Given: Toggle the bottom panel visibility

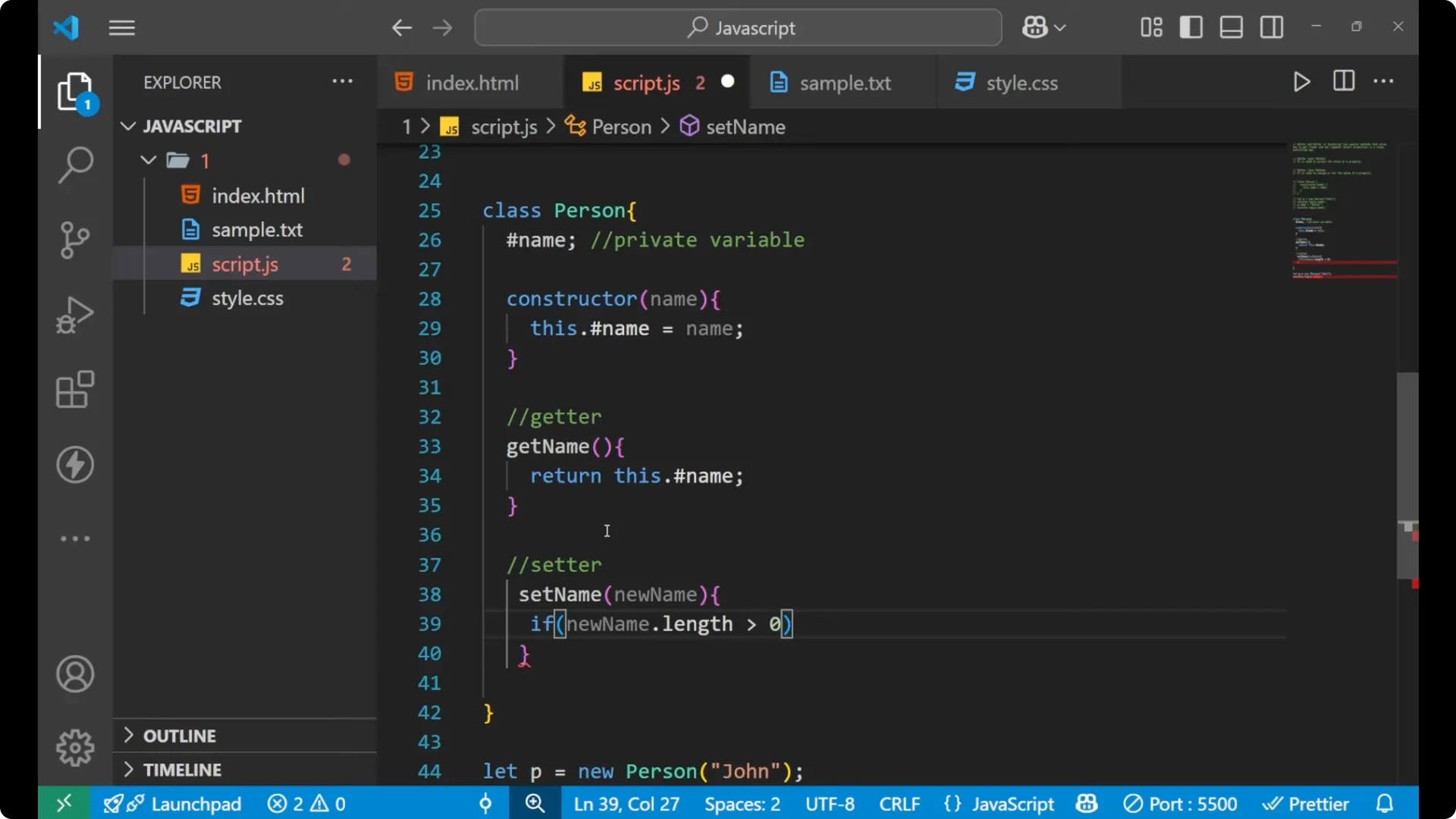Looking at the screenshot, I should pos(1230,27).
